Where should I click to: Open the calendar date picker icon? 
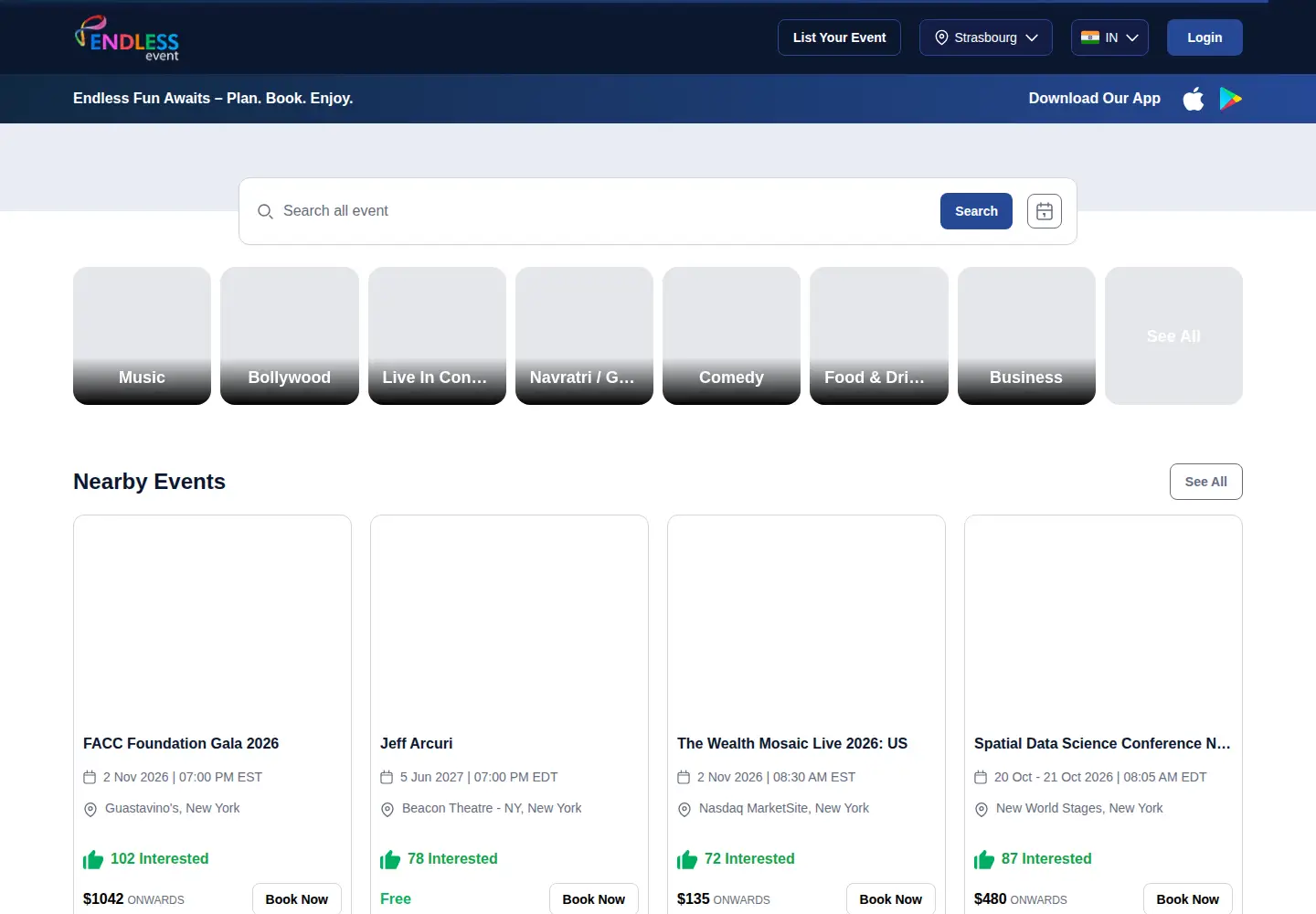tap(1045, 211)
